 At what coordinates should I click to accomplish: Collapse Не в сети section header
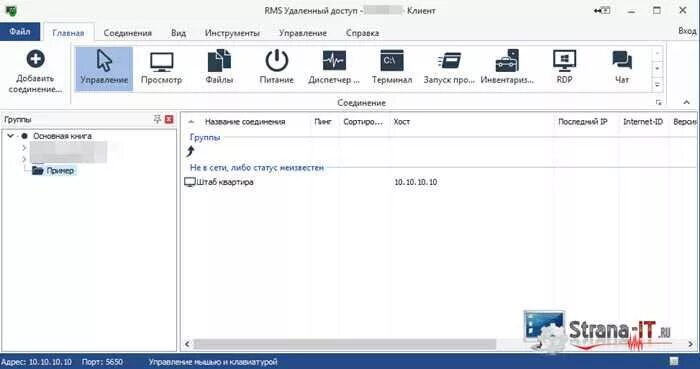pos(257,168)
